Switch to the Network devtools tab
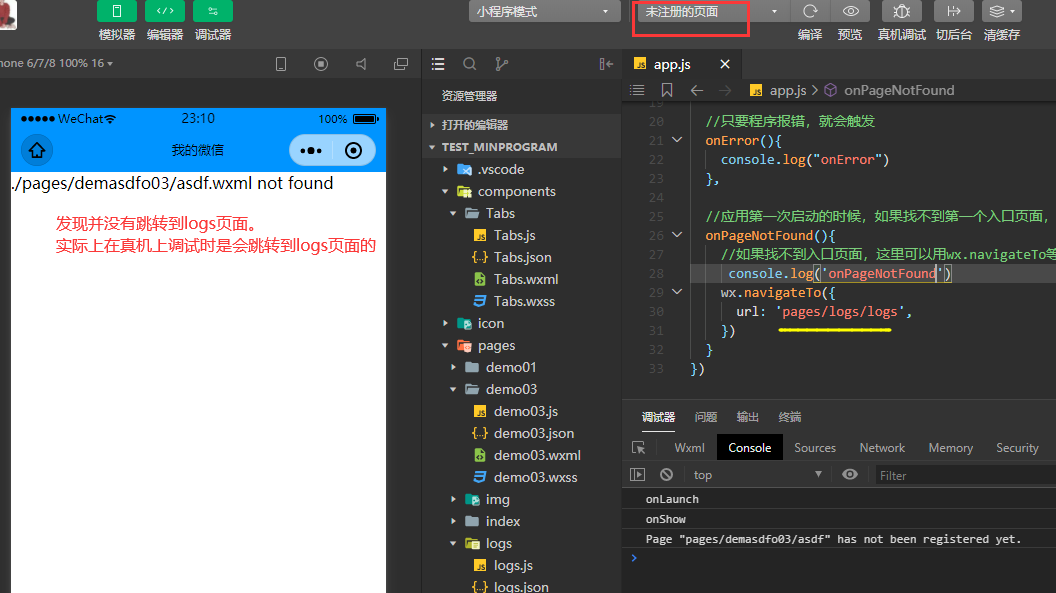The height and width of the screenshot is (593, 1056). [x=882, y=448]
